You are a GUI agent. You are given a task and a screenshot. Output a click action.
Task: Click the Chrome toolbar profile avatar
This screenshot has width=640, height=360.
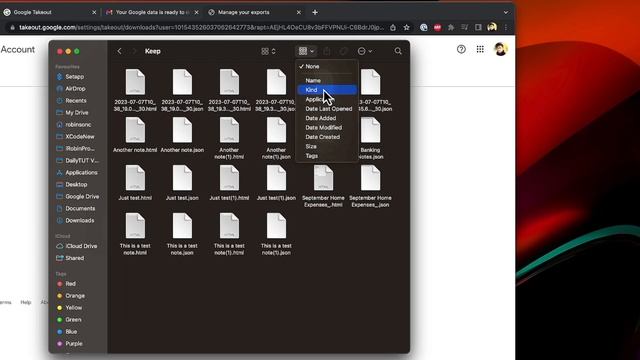click(x=492, y=27)
